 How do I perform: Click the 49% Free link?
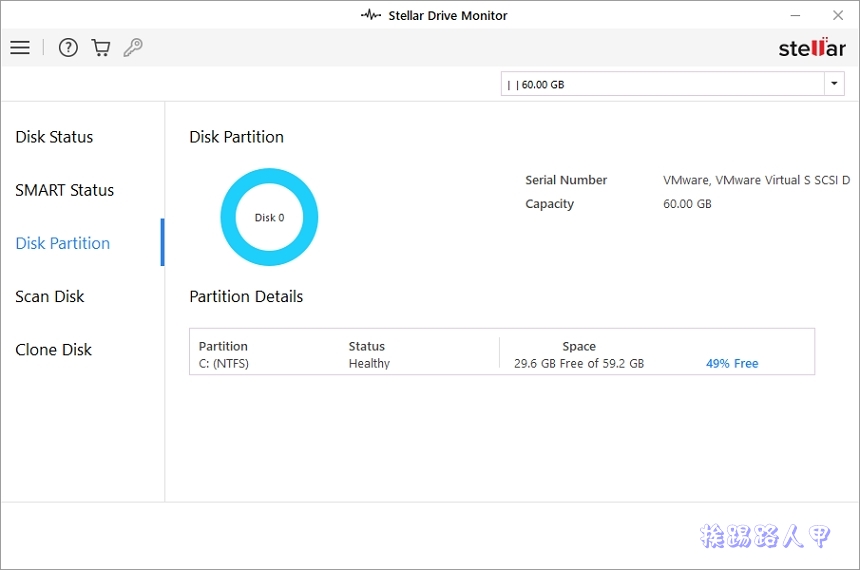pyautogui.click(x=732, y=364)
